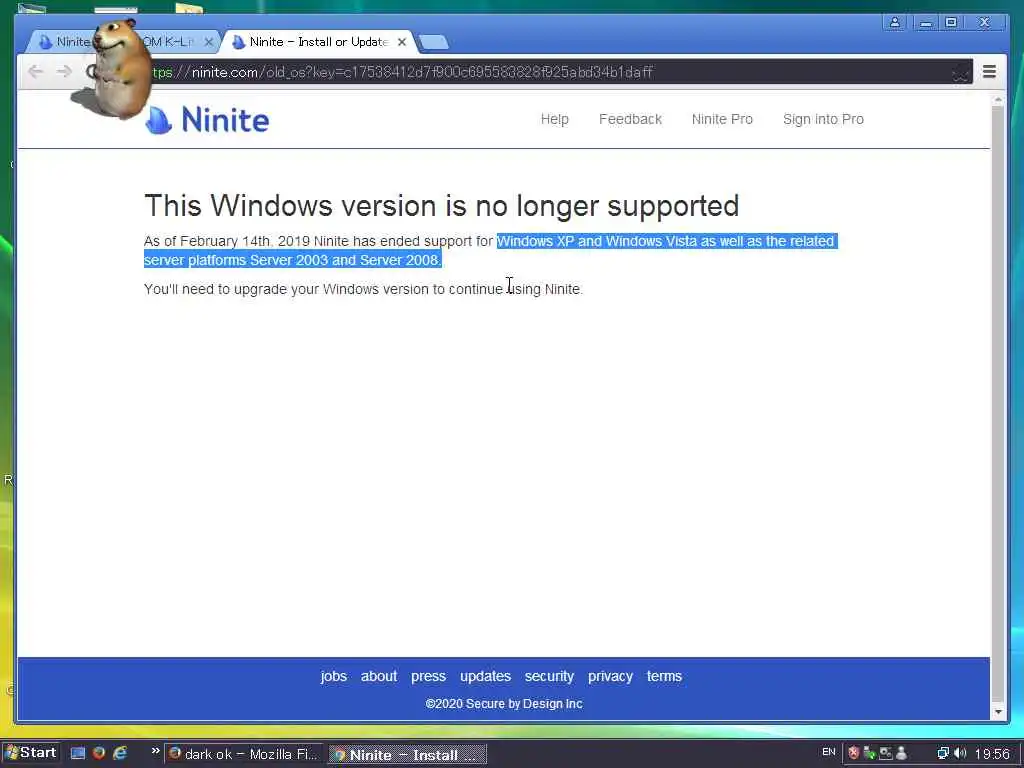Open the Windows Start menu
This screenshot has height=768, width=1024.
[x=31, y=753]
